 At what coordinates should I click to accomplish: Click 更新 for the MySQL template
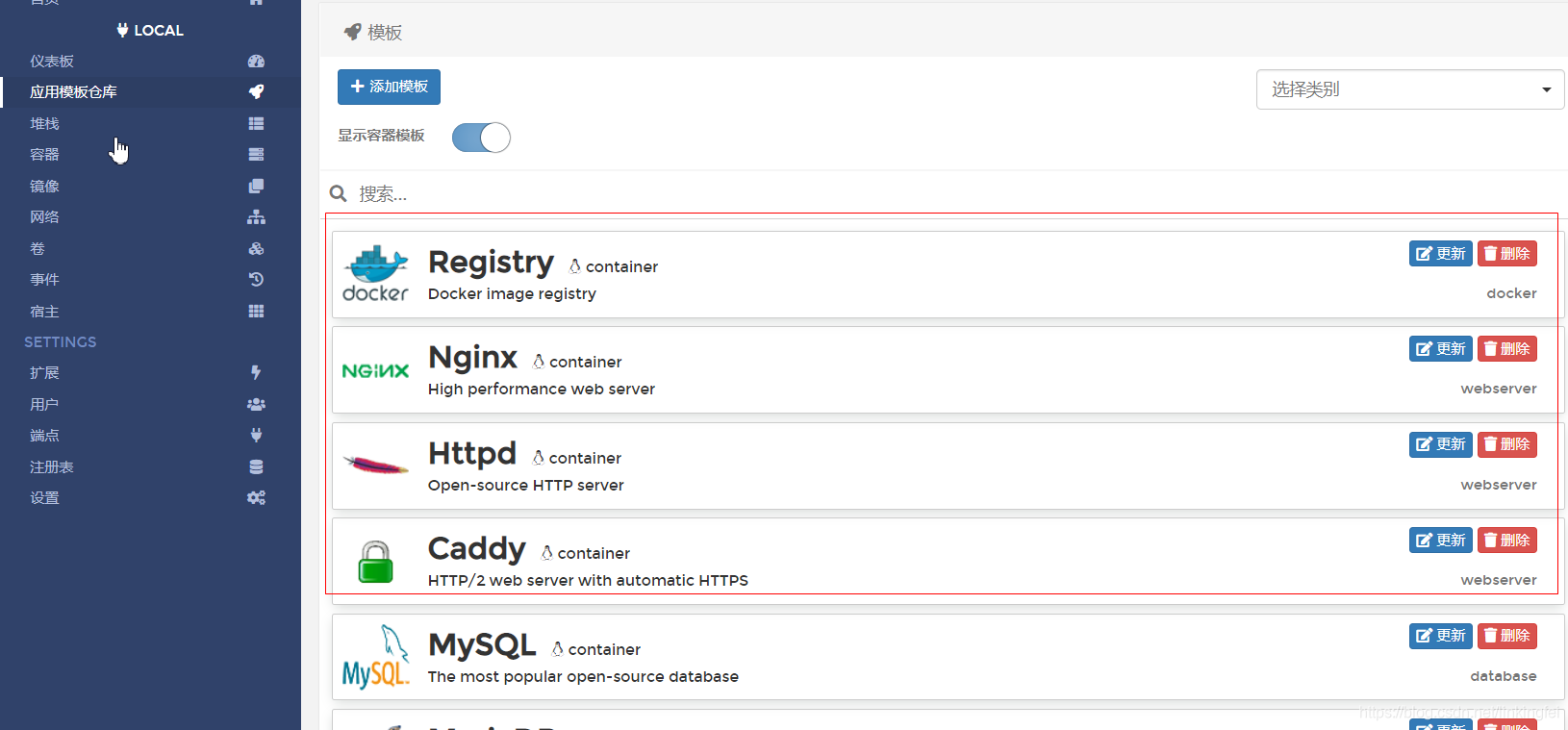[x=1440, y=636]
